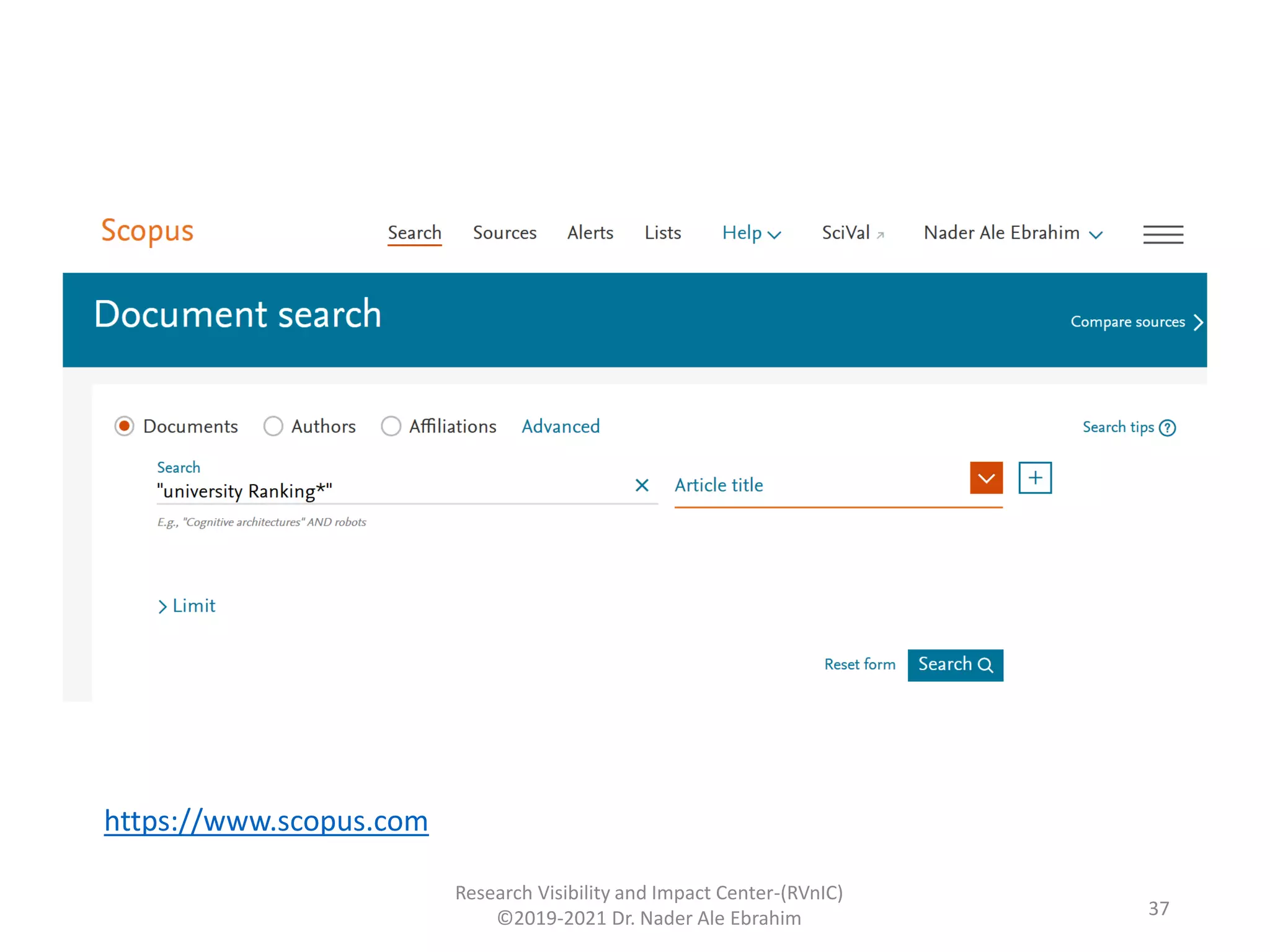Image resolution: width=1270 pixels, height=952 pixels.
Task: Select the Authors radio button
Action: pos(273,426)
